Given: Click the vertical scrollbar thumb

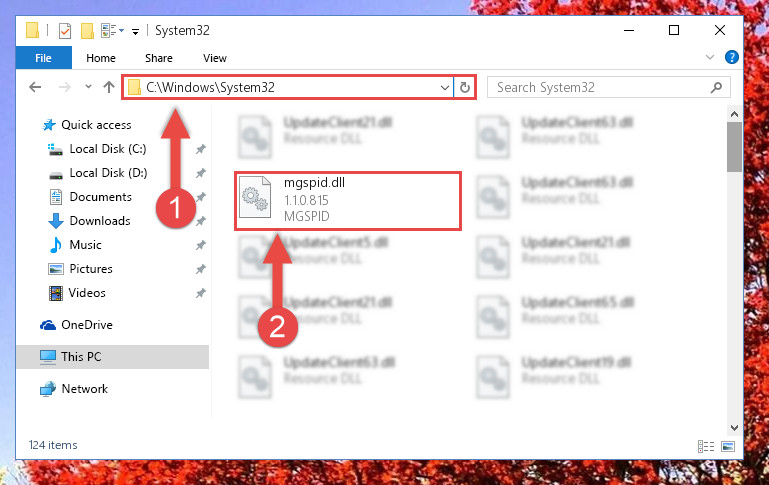Looking at the screenshot, I should [734, 147].
